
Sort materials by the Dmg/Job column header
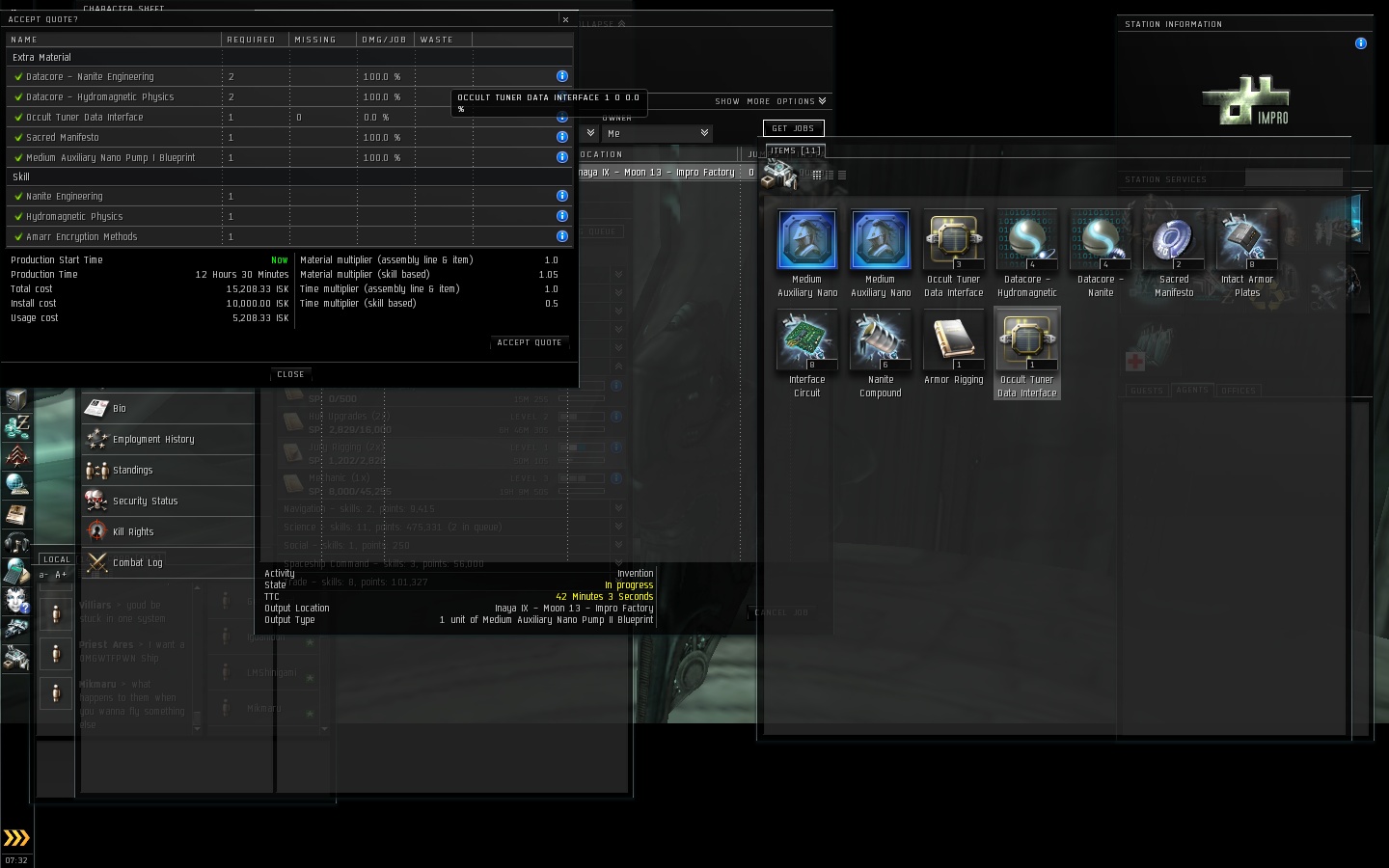(384, 40)
